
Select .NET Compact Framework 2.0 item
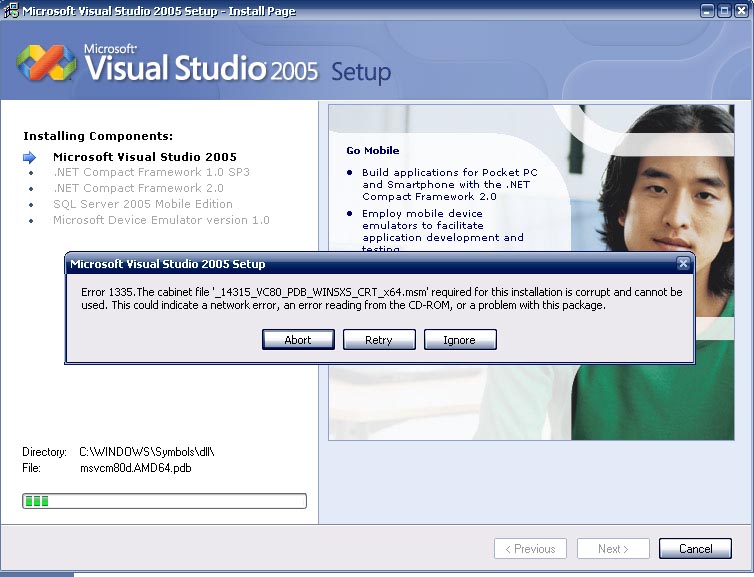[138, 188]
